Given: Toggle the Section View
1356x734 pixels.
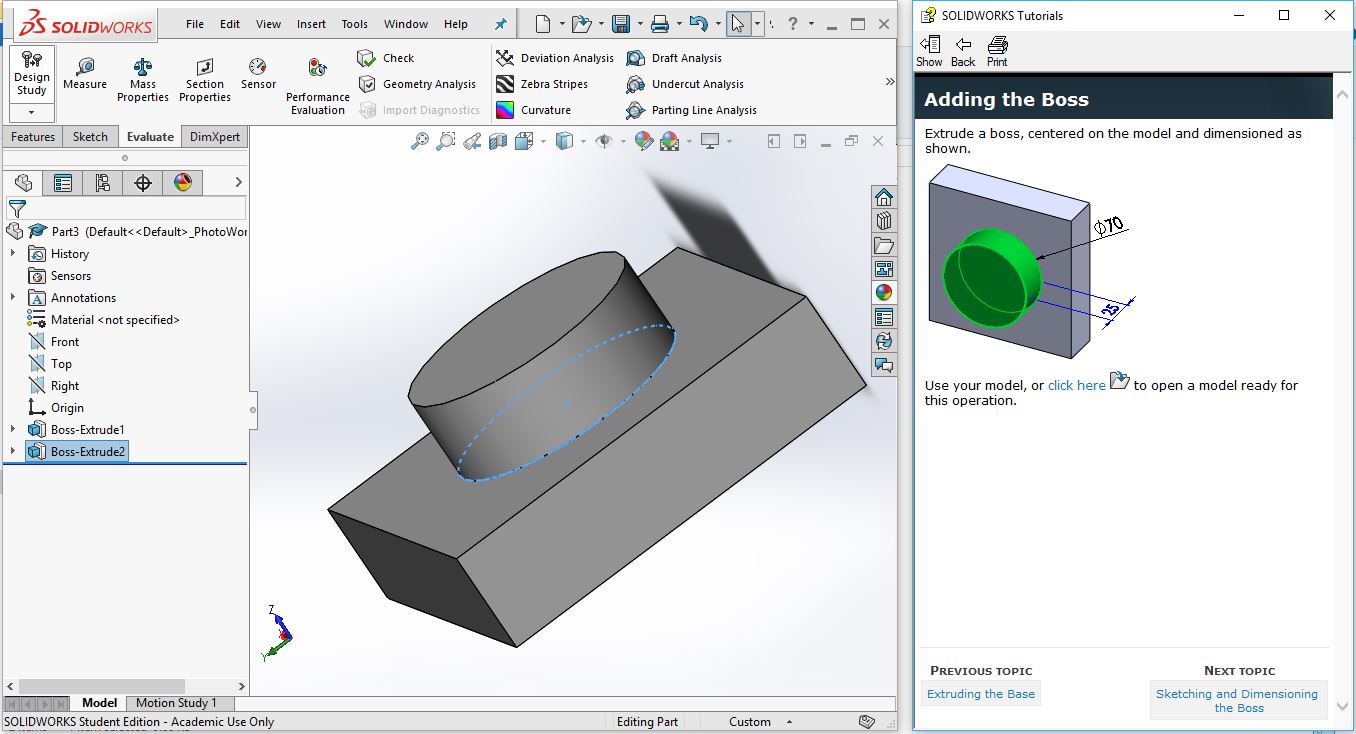Looking at the screenshot, I should click(x=498, y=142).
